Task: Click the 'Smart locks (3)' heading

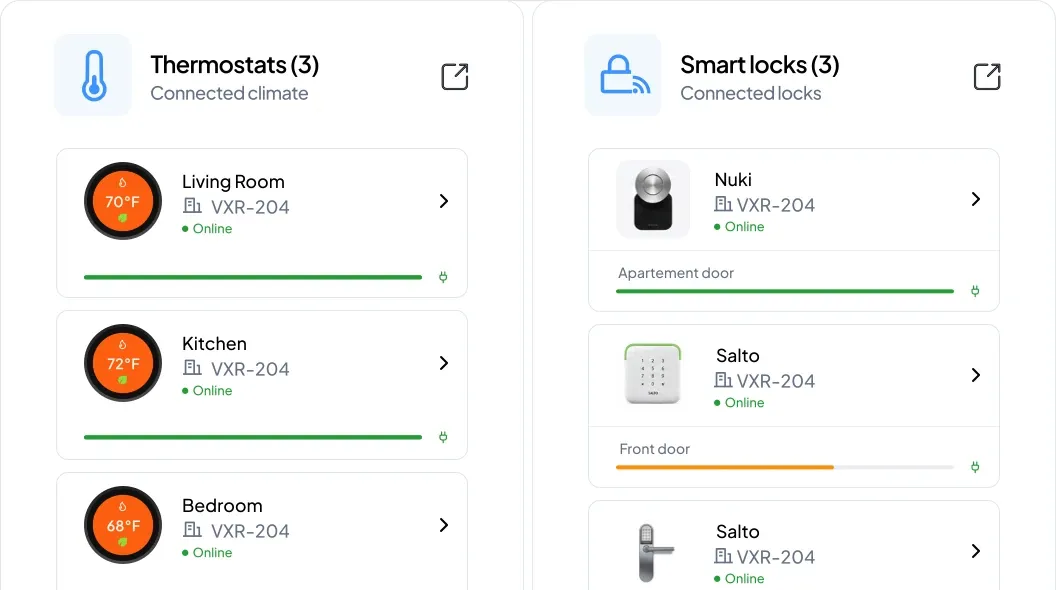Action: (760, 65)
